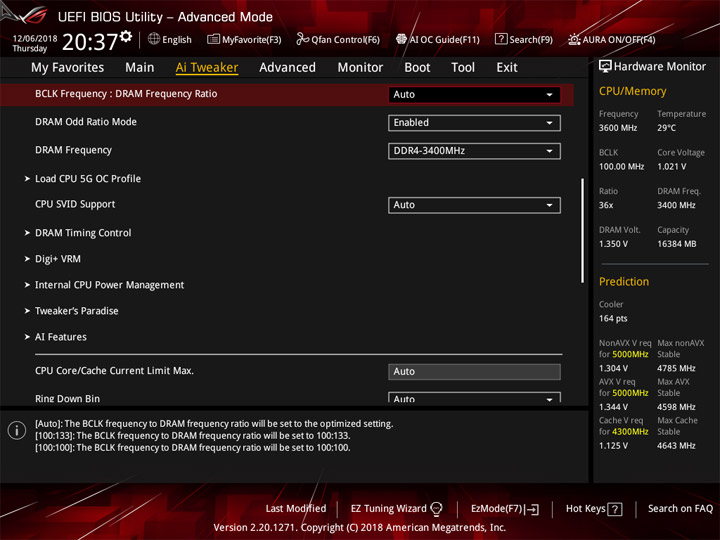This screenshot has height=540, width=720.
Task: Switch to My Favorites tab
Action: click(68, 68)
